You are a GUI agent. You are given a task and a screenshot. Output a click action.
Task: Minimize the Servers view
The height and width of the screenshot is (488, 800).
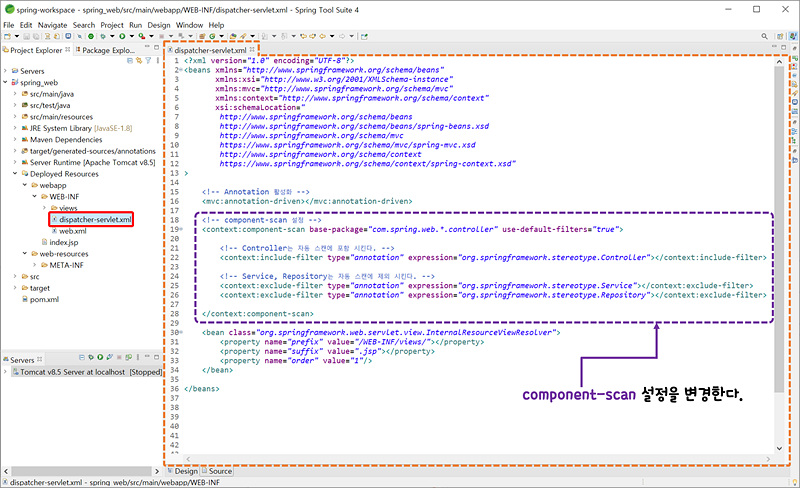pos(147,356)
